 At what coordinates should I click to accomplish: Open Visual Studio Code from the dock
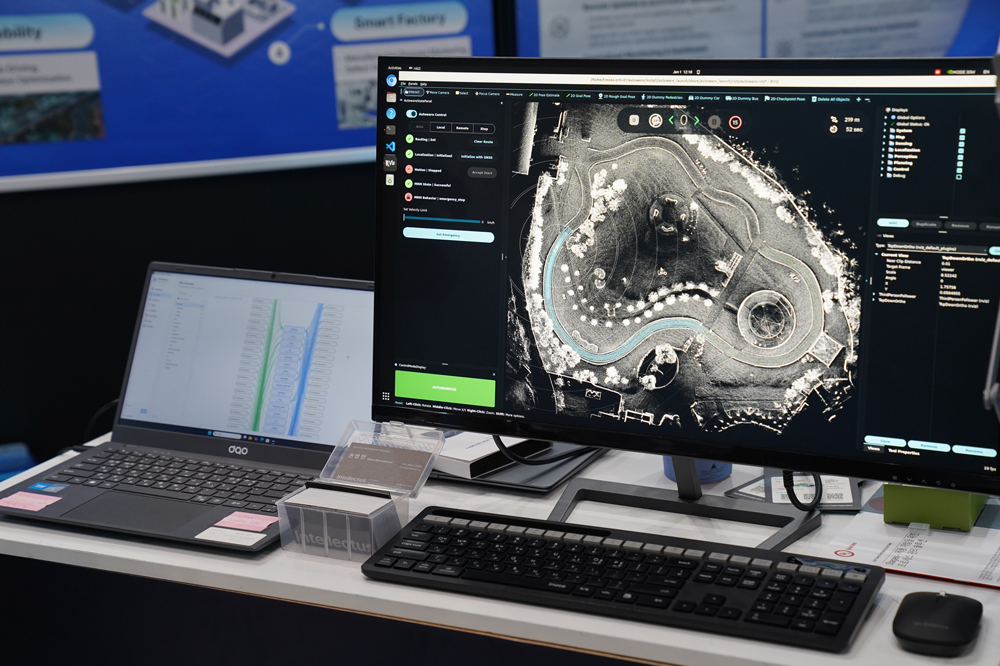[390, 146]
